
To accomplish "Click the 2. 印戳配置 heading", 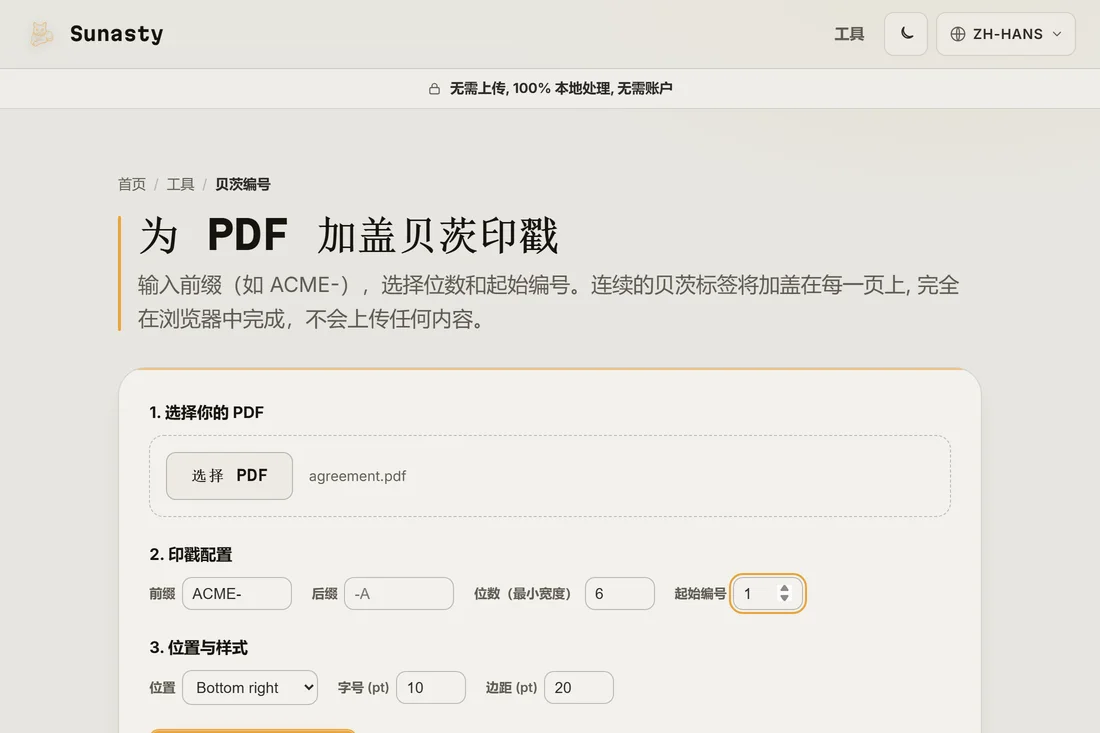I will pyautogui.click(x=191, y=555).
